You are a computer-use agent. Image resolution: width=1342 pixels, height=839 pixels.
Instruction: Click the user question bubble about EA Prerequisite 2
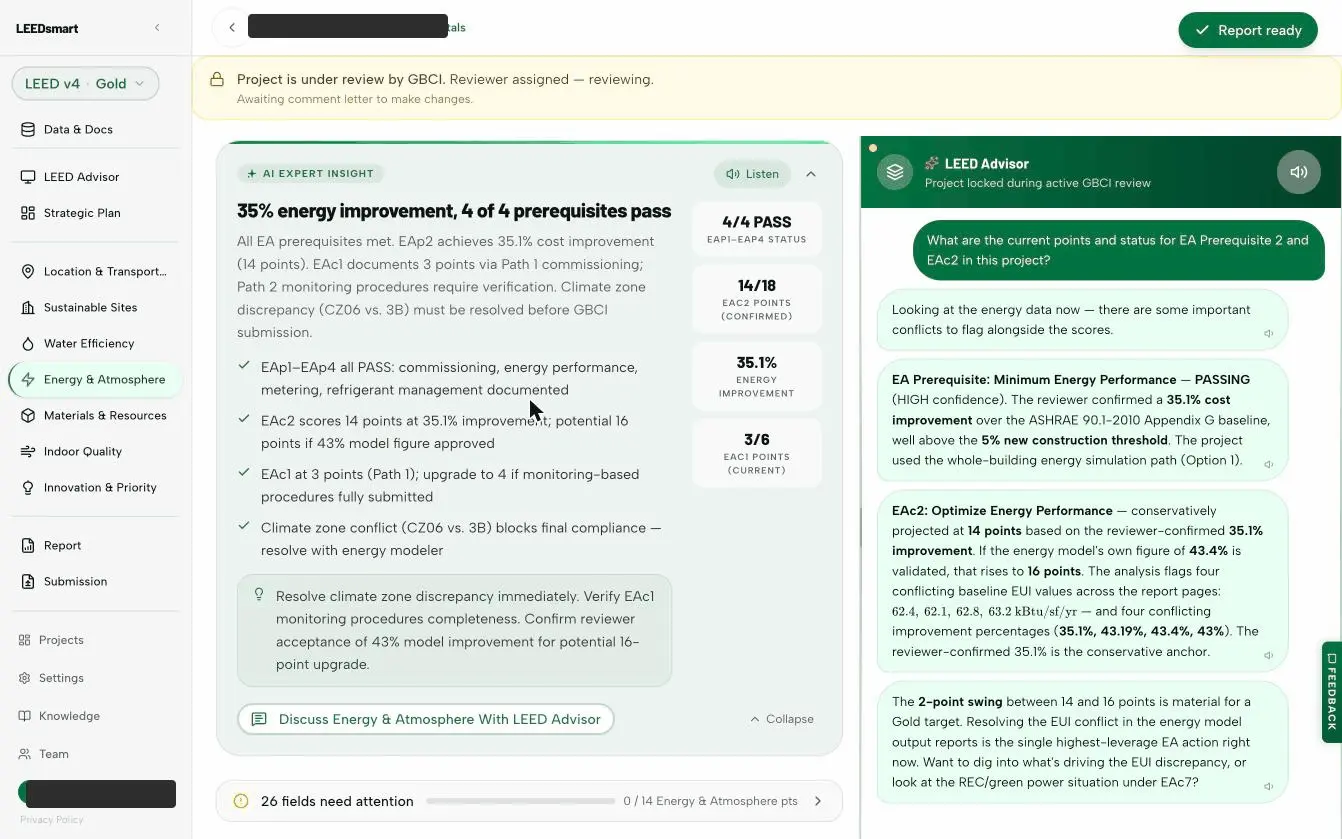(1118, 250)
